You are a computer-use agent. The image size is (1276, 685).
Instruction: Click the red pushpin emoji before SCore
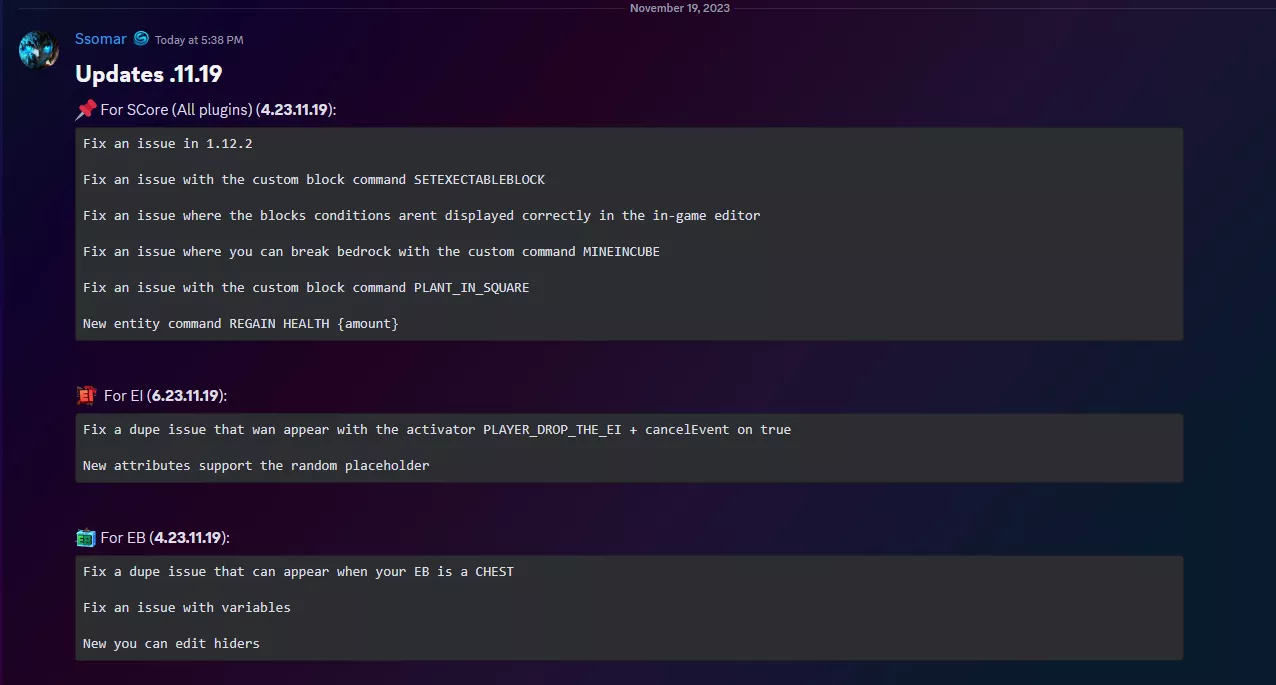[86, 109]
